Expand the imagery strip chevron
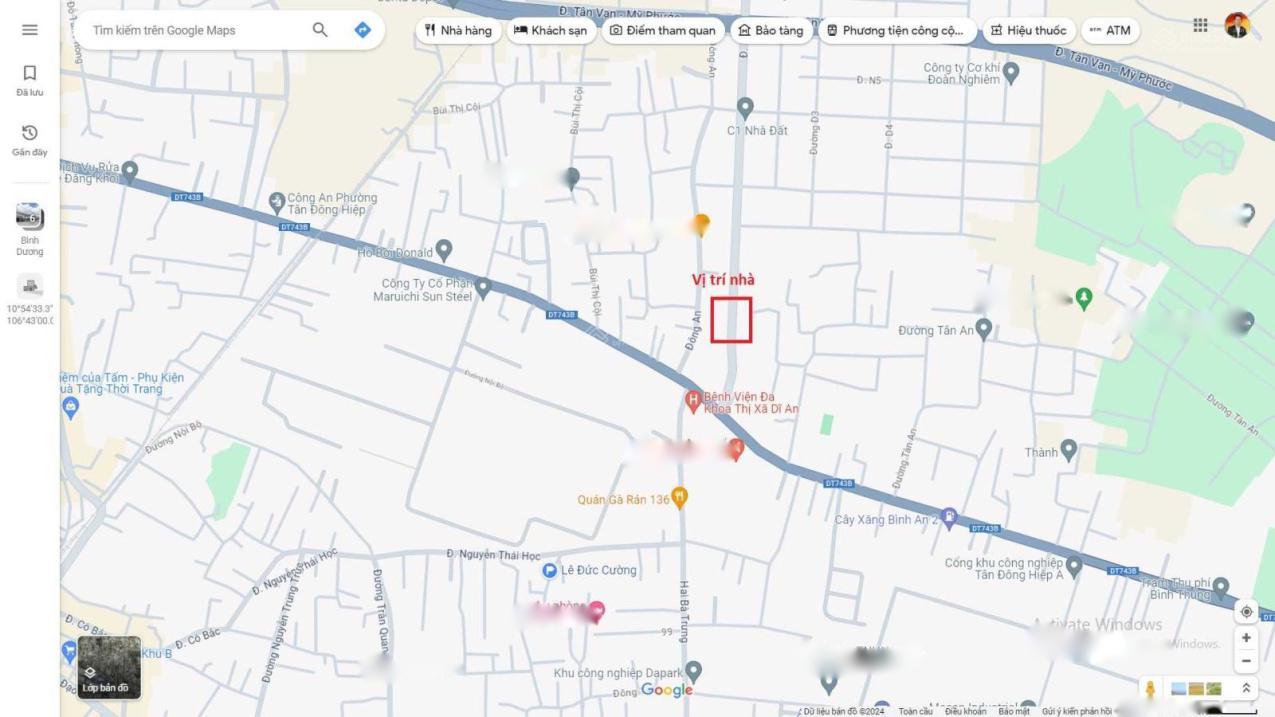The height and width of the screenshot is (717, 1275). pyautogui.click(x=1246, y=688)
